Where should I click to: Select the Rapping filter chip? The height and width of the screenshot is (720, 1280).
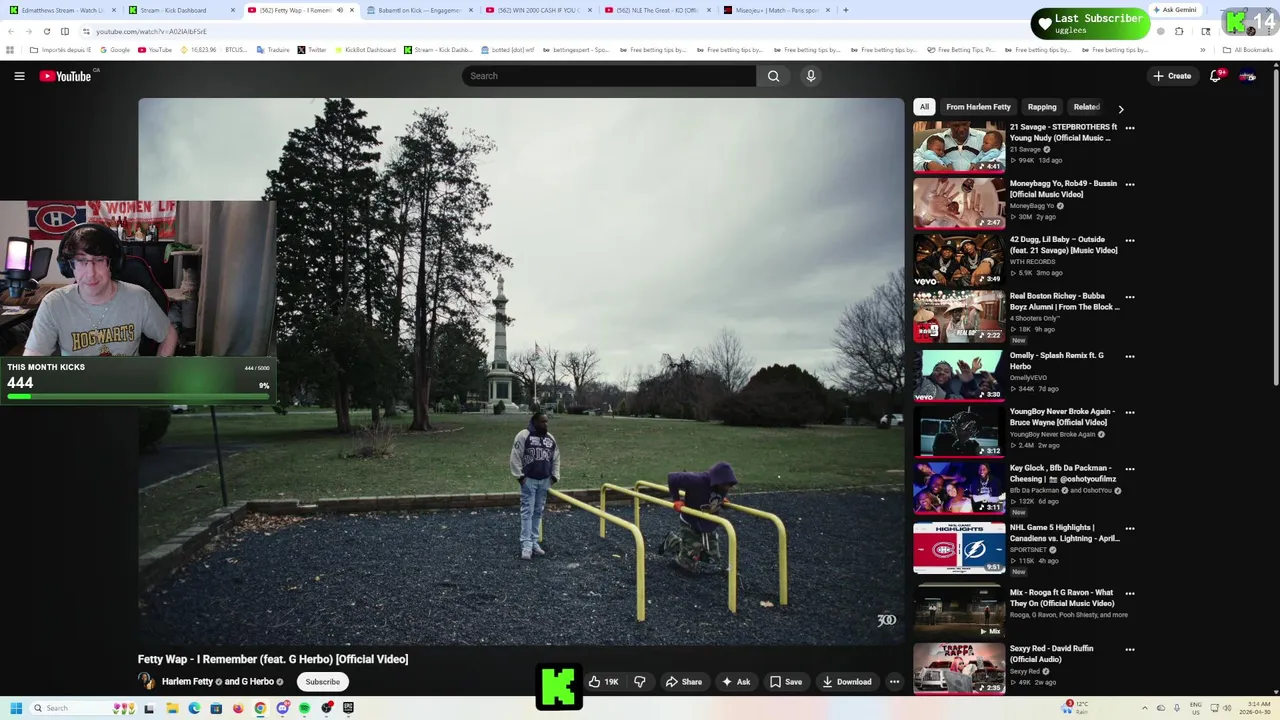1042,107
